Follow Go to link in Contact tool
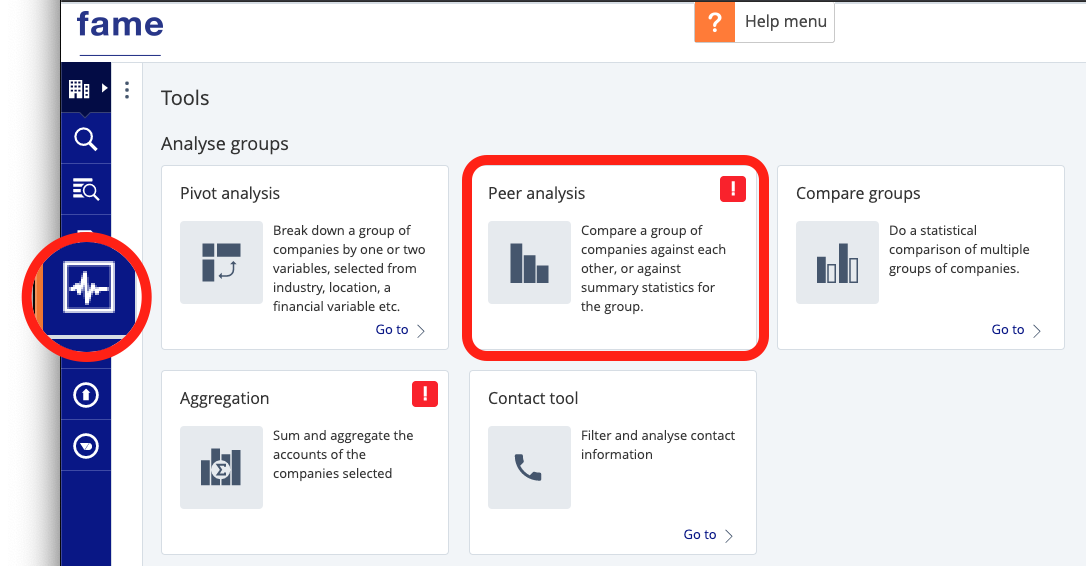 tap(708, 535)
